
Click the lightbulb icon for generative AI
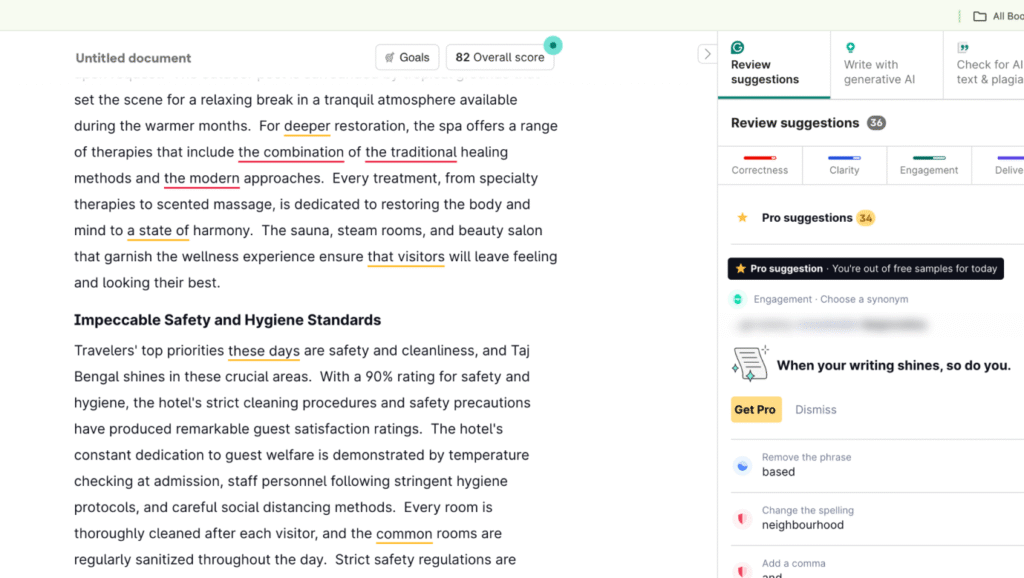point(850,47)
